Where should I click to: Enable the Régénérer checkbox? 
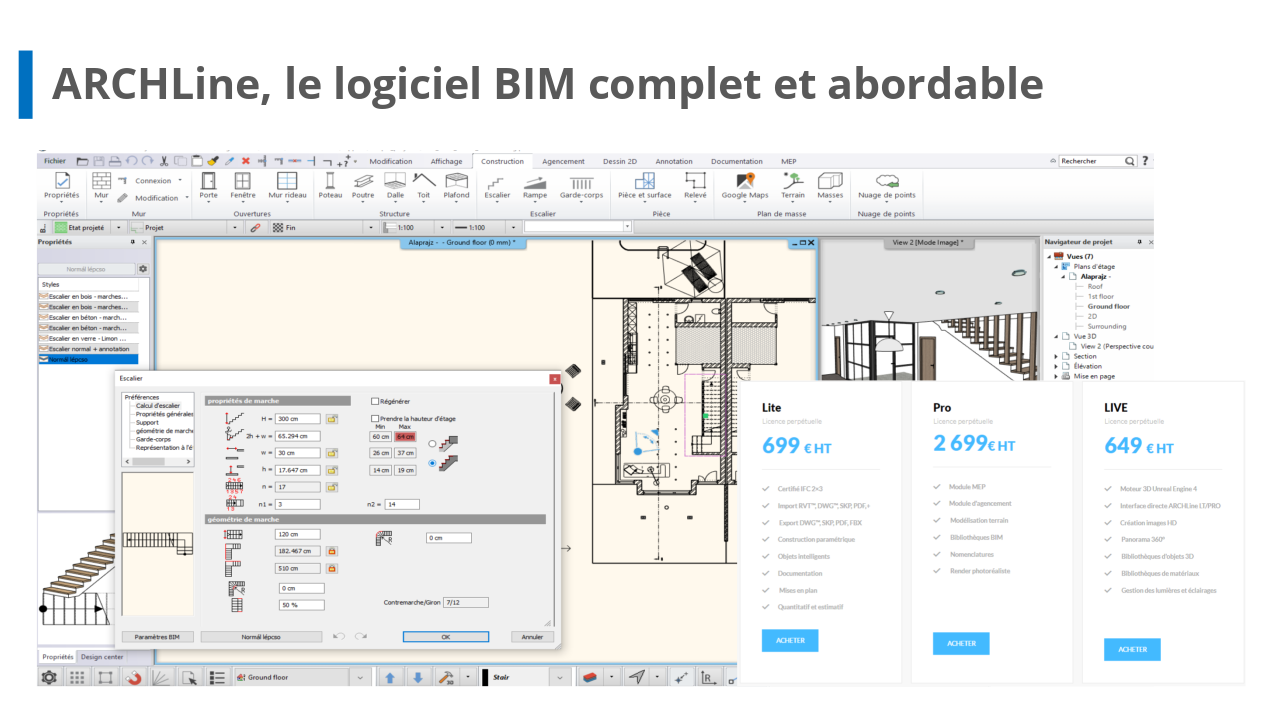tap(375, 401)
